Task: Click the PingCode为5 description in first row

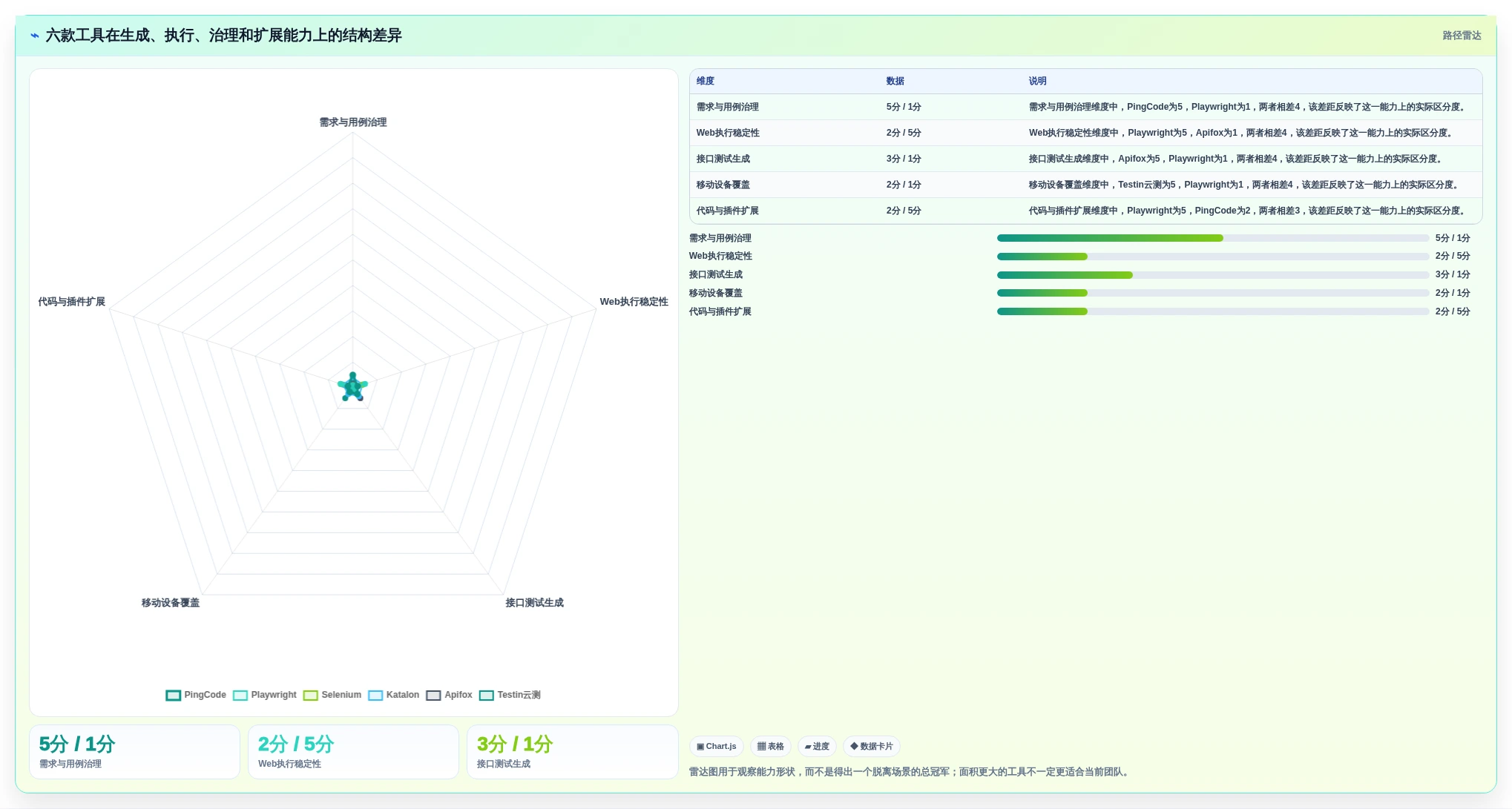Action: coord(1248,107)
